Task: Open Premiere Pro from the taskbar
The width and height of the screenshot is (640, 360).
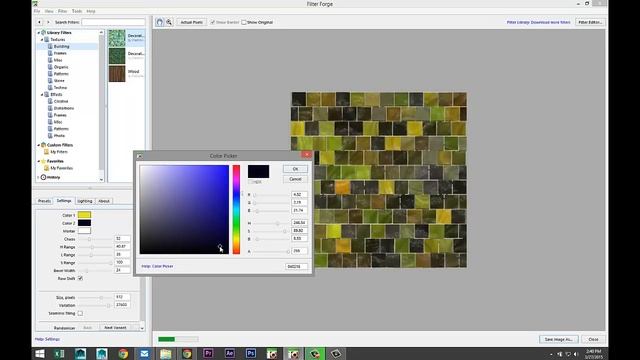Action: [208, 354]
